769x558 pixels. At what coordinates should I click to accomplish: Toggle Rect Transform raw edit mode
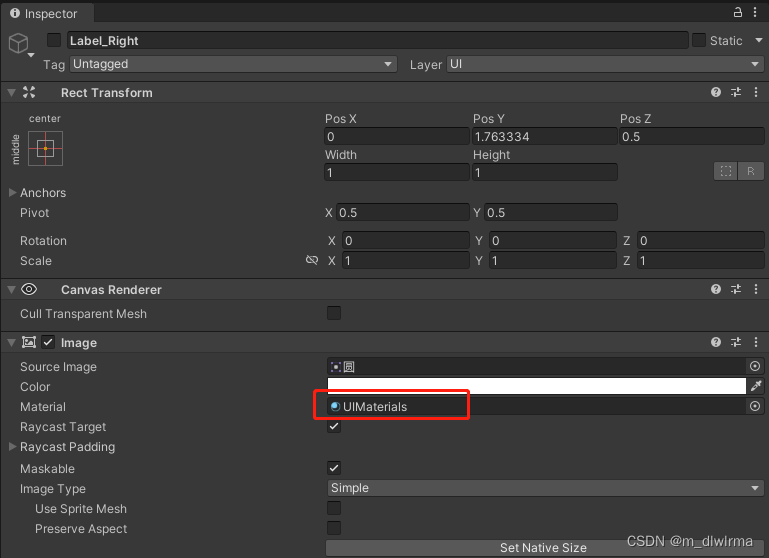pyautogui.click(x=750, y=171)
